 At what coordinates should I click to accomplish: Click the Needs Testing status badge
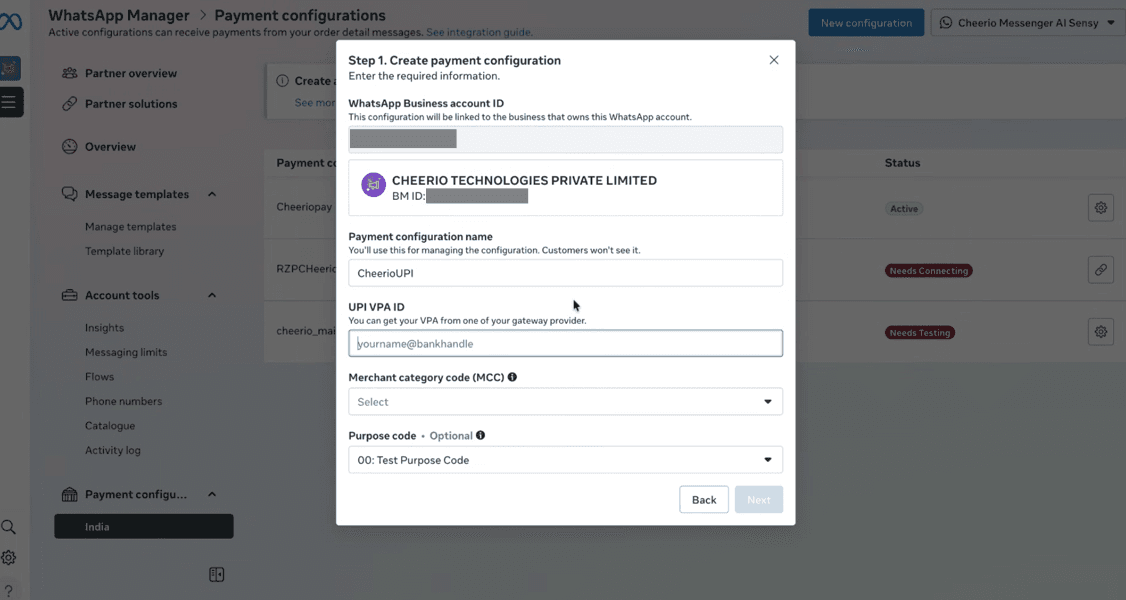(x=920, y=332)
